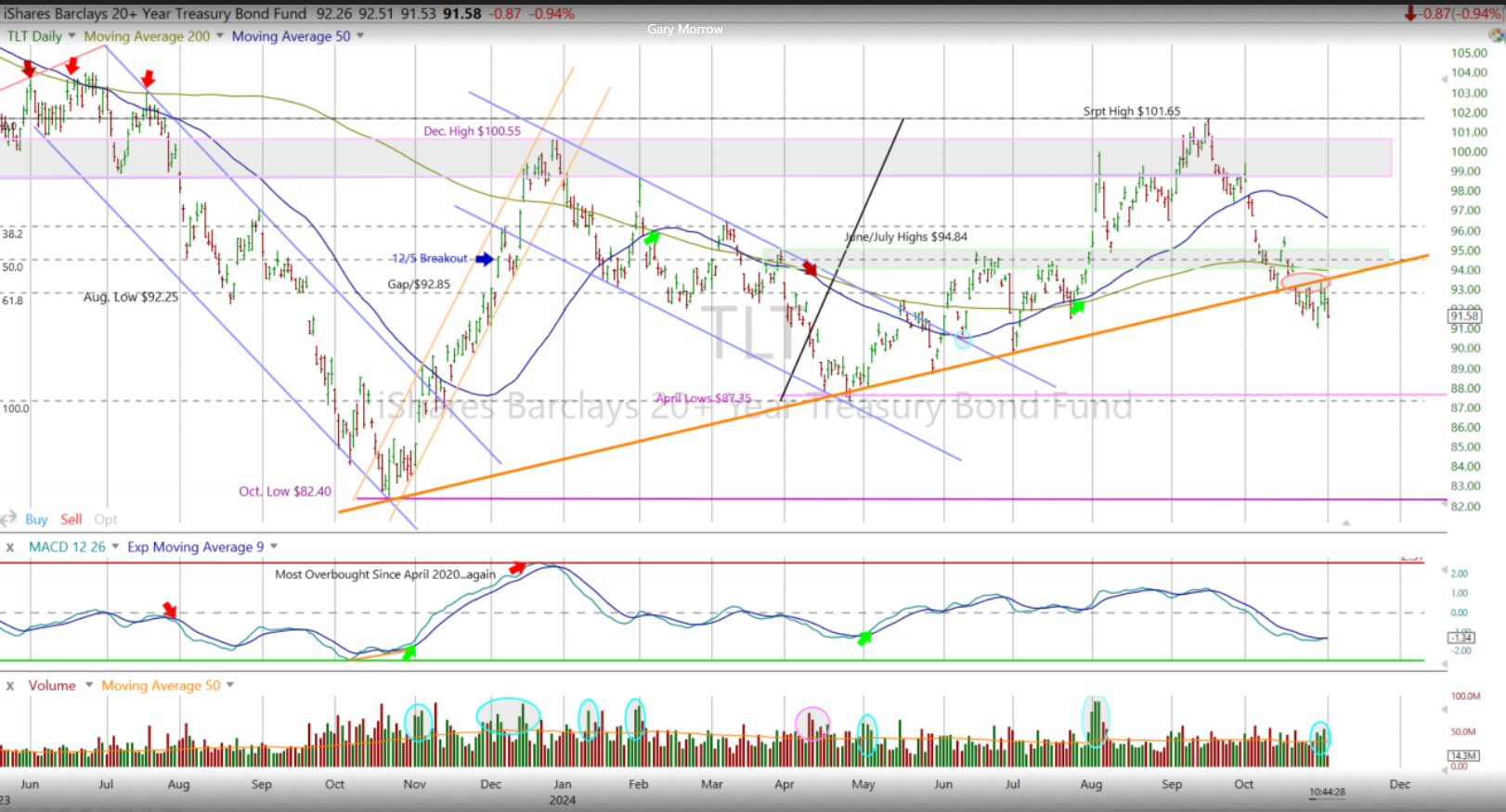Click the fund name iShares Barclays 20+ Year Treasury
The height and width of the screenshot is (812, 1506).
pyautogui.click(x=156, y=14)
